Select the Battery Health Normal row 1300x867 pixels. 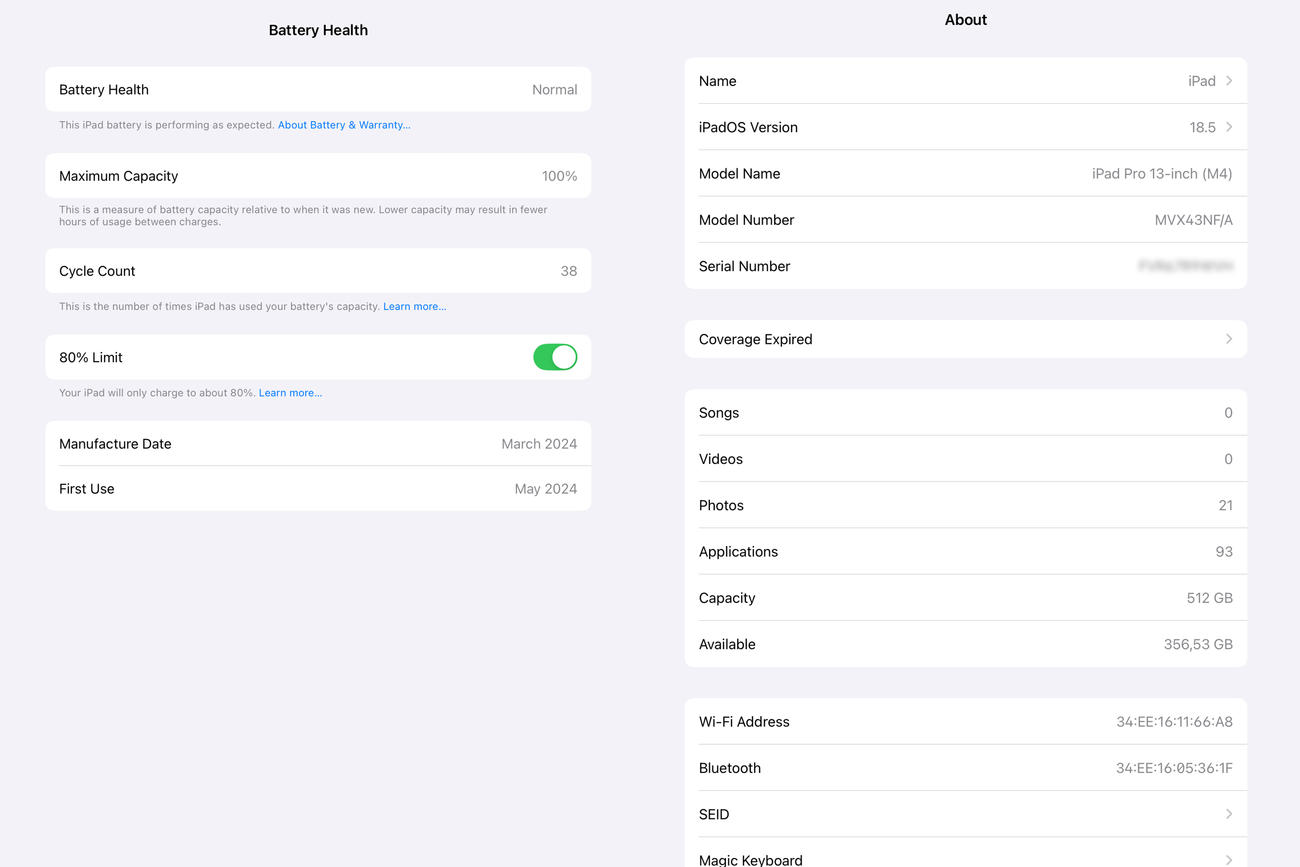318,90
